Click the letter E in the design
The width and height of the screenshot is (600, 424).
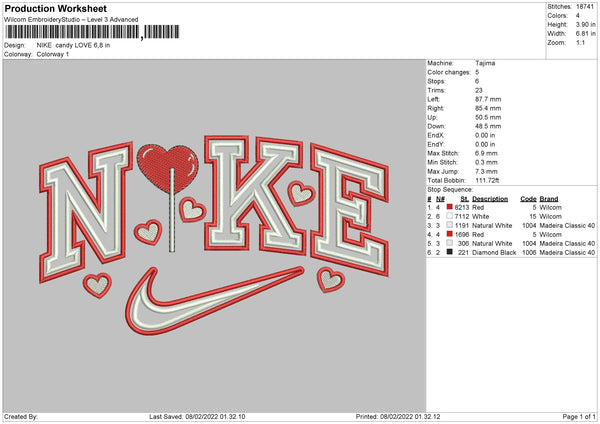pos(349,209)
